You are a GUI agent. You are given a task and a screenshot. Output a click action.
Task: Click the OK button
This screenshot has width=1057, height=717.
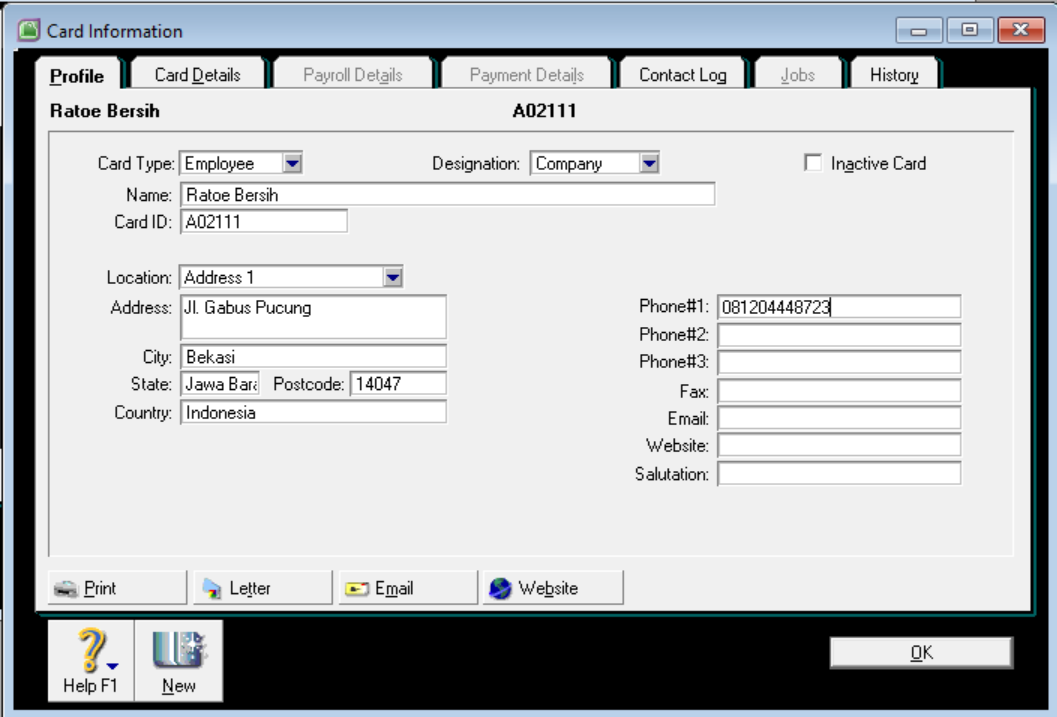[919, 651]
